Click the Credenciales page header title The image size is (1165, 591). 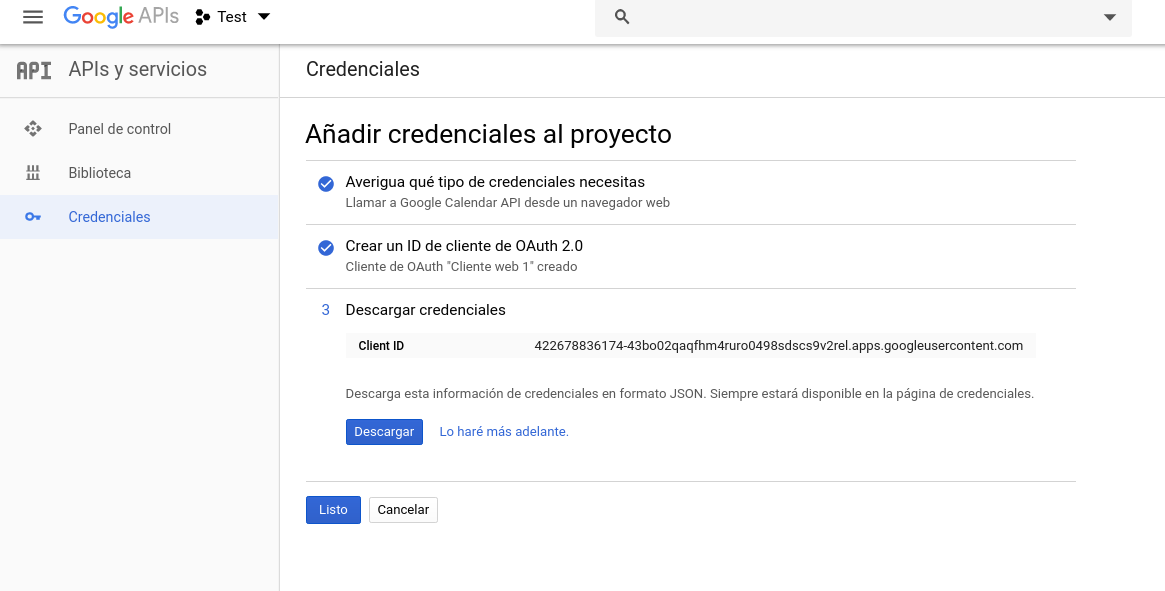click(363, 69)
